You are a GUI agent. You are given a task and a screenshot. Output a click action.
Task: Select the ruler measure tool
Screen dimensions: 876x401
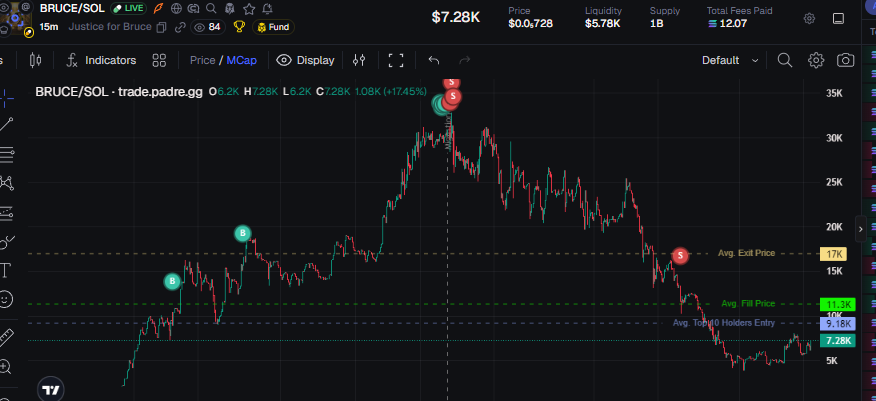click(6, 337)
